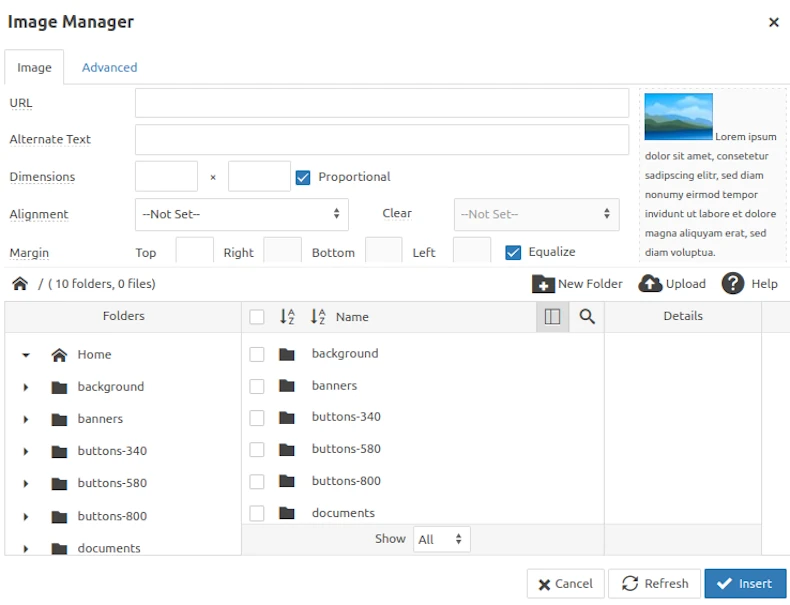Click the New Folder icon
Viewport: 790px width, 605px height.
pos(543,284)
